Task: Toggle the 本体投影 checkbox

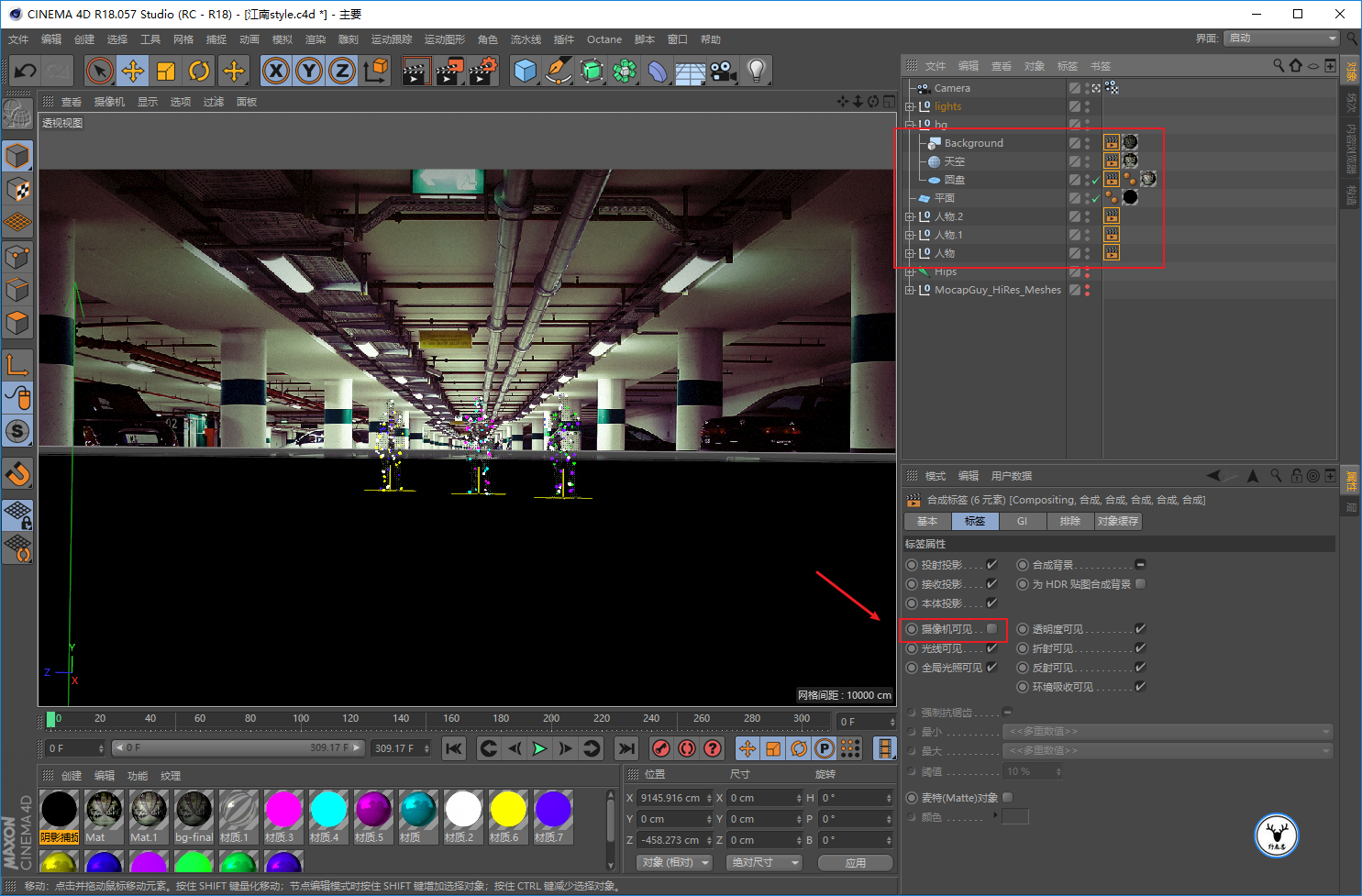Action: pyautogui.click(x=991, y=603)
